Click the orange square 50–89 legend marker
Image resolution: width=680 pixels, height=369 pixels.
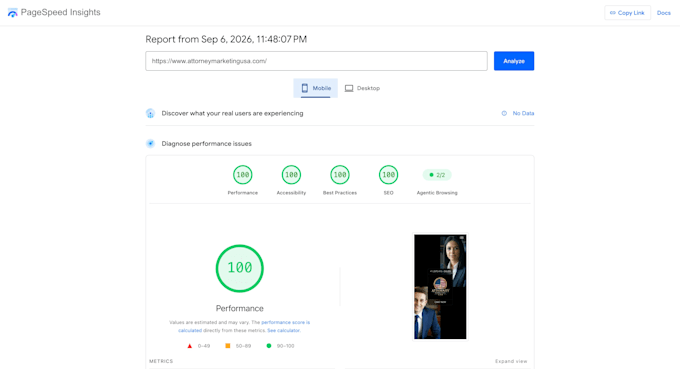tap(228, 346)
